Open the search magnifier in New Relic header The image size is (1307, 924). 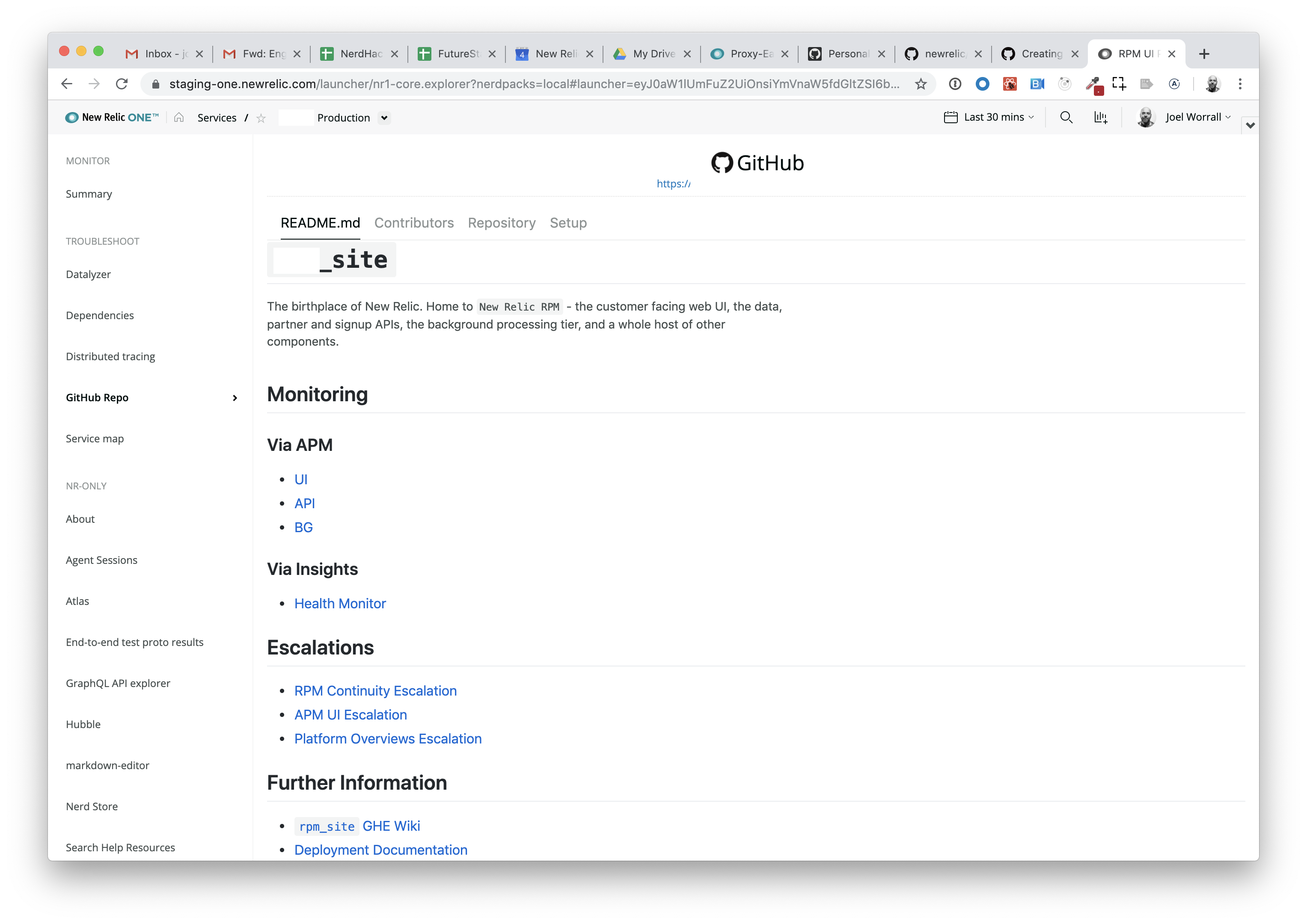click(x=1066, y=117)
